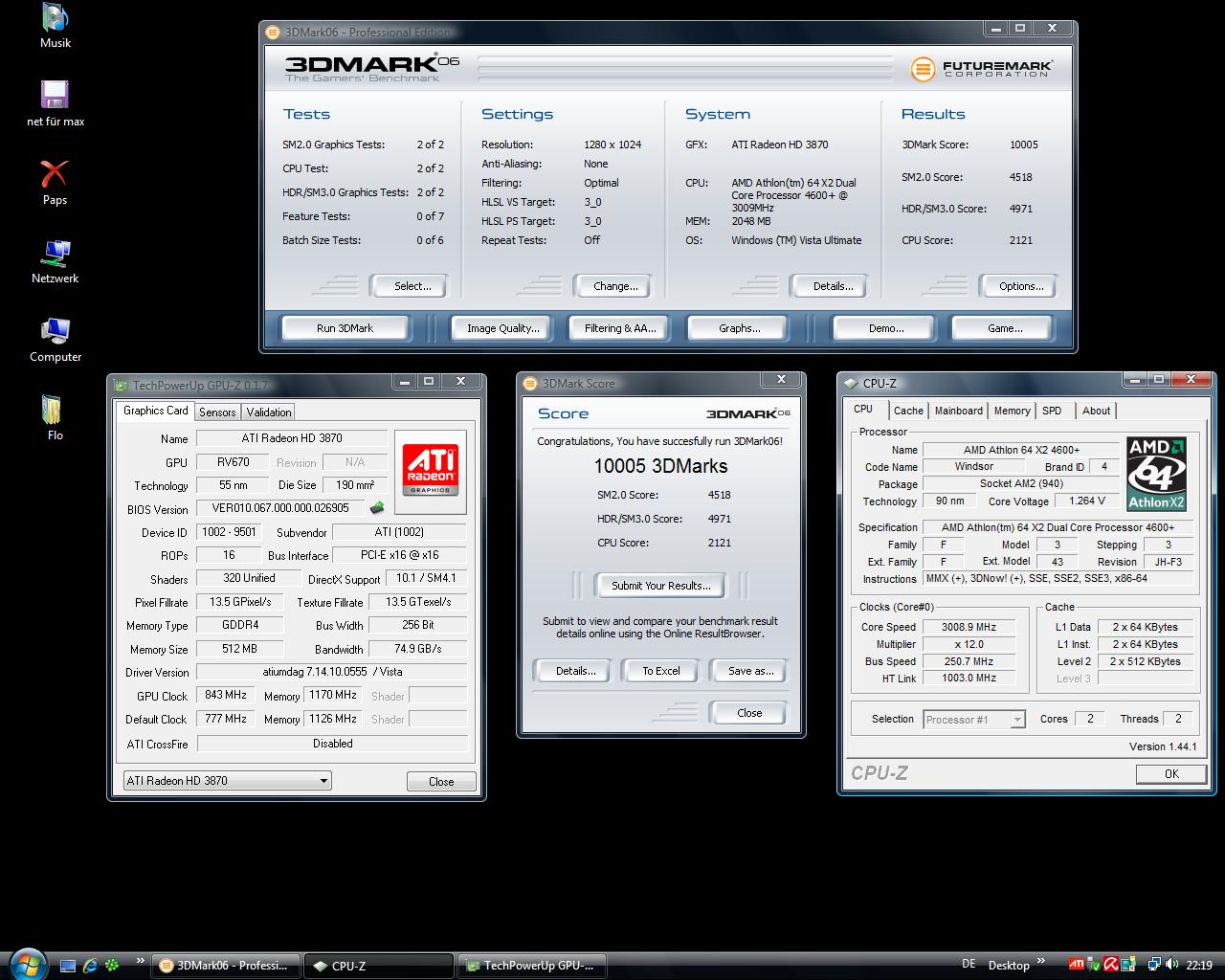Click the red Avira tray icon
Image resolution: width=1225 pixels, height=980 pixels.
[1111, 965]
